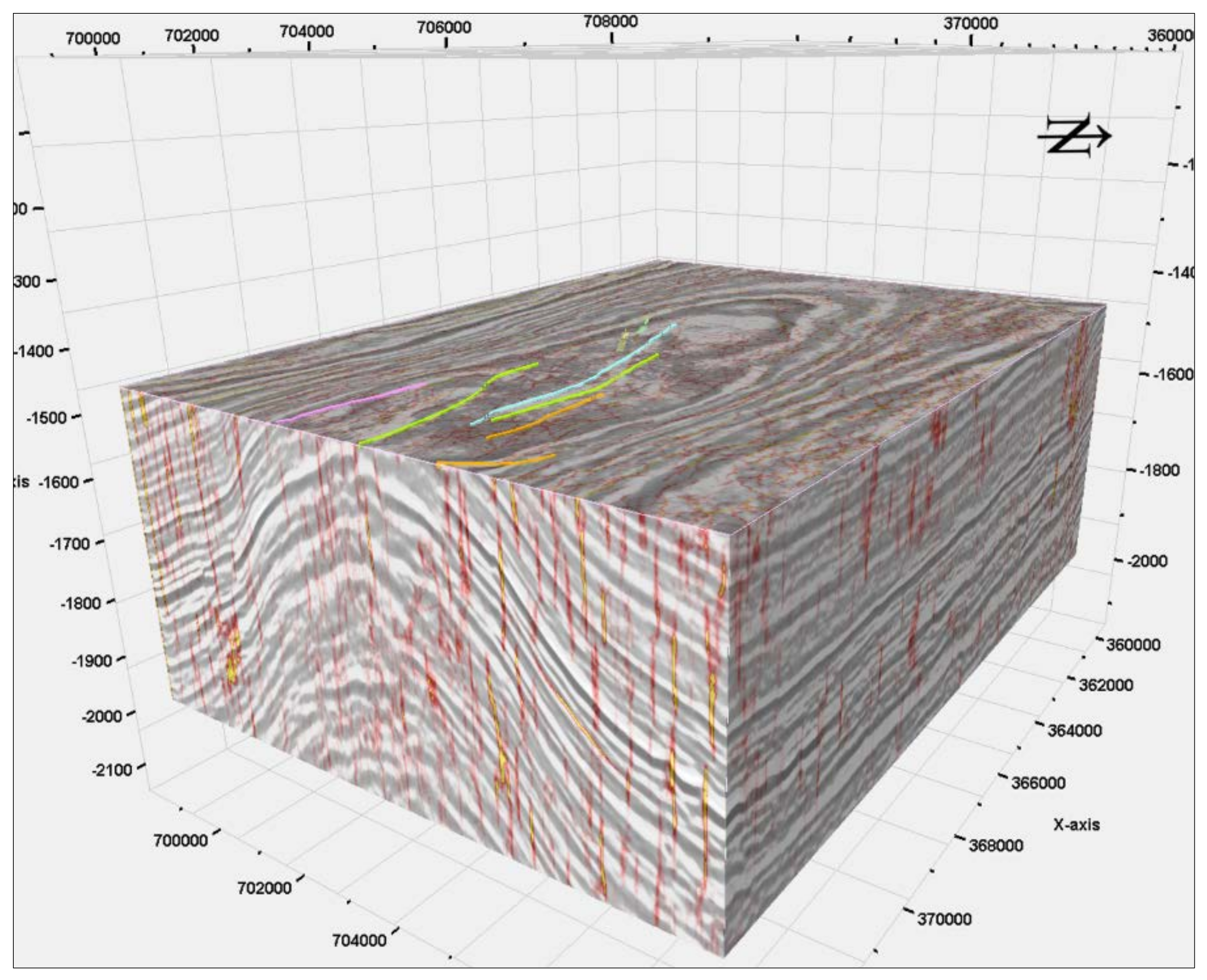The width and height of the screenshot is (1207, 980).
Task: Click the 368000 X-axis tick label
Action: (996, 846)
